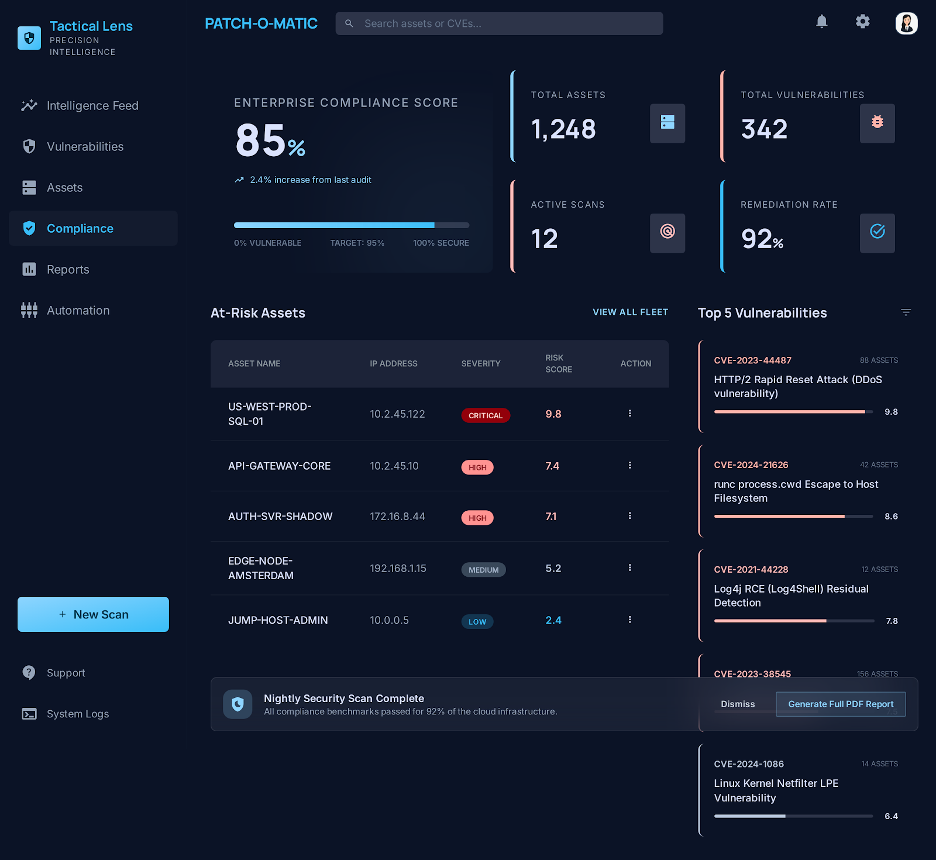Click the Total Assets server icon

(667, 123)
